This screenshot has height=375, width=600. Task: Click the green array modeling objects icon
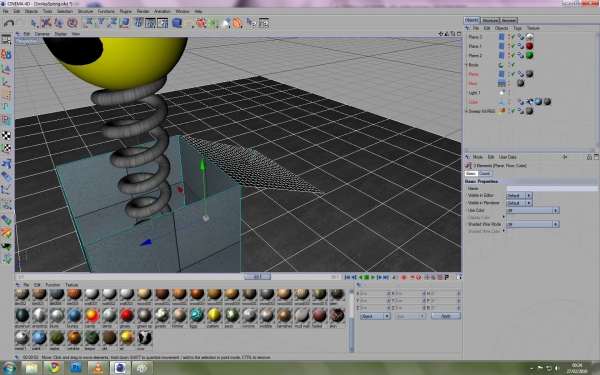tap(213, 23)
